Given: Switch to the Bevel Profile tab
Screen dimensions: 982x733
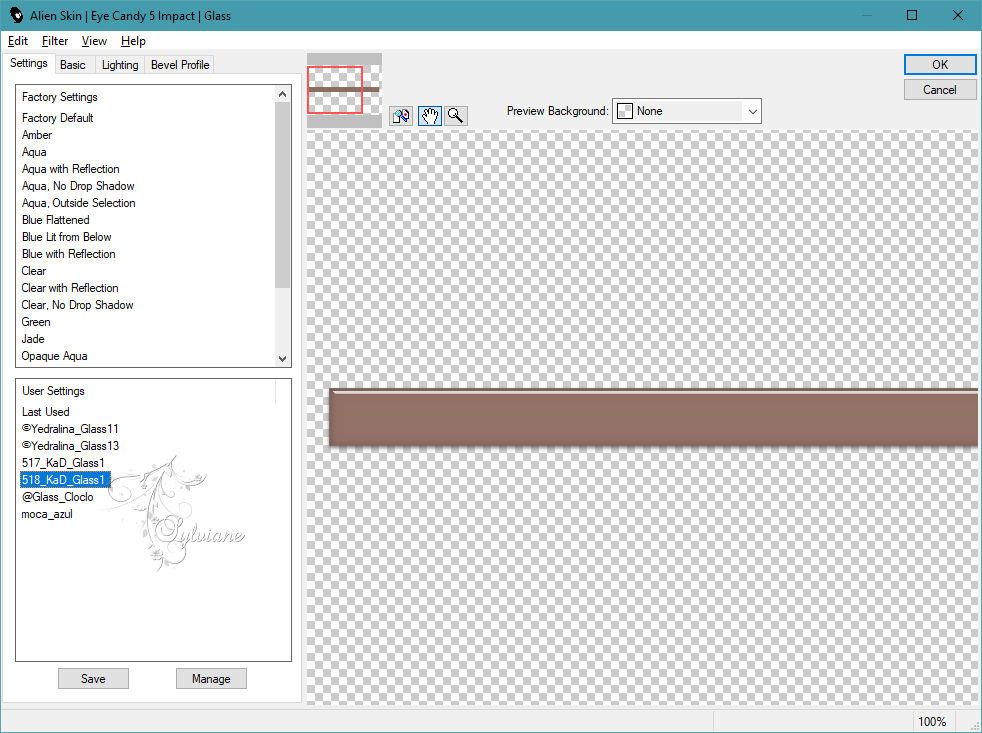Looking at the screenshot, I should tap(180, 65).
